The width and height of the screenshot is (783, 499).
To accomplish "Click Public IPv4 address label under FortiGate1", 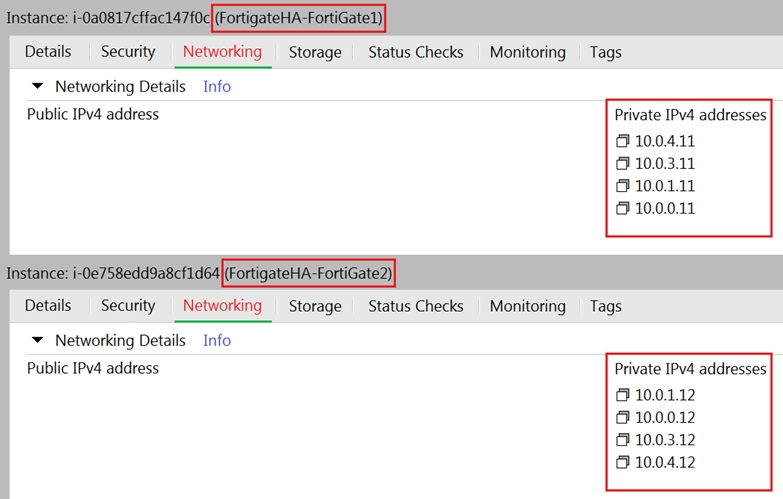I will (93, 114).
